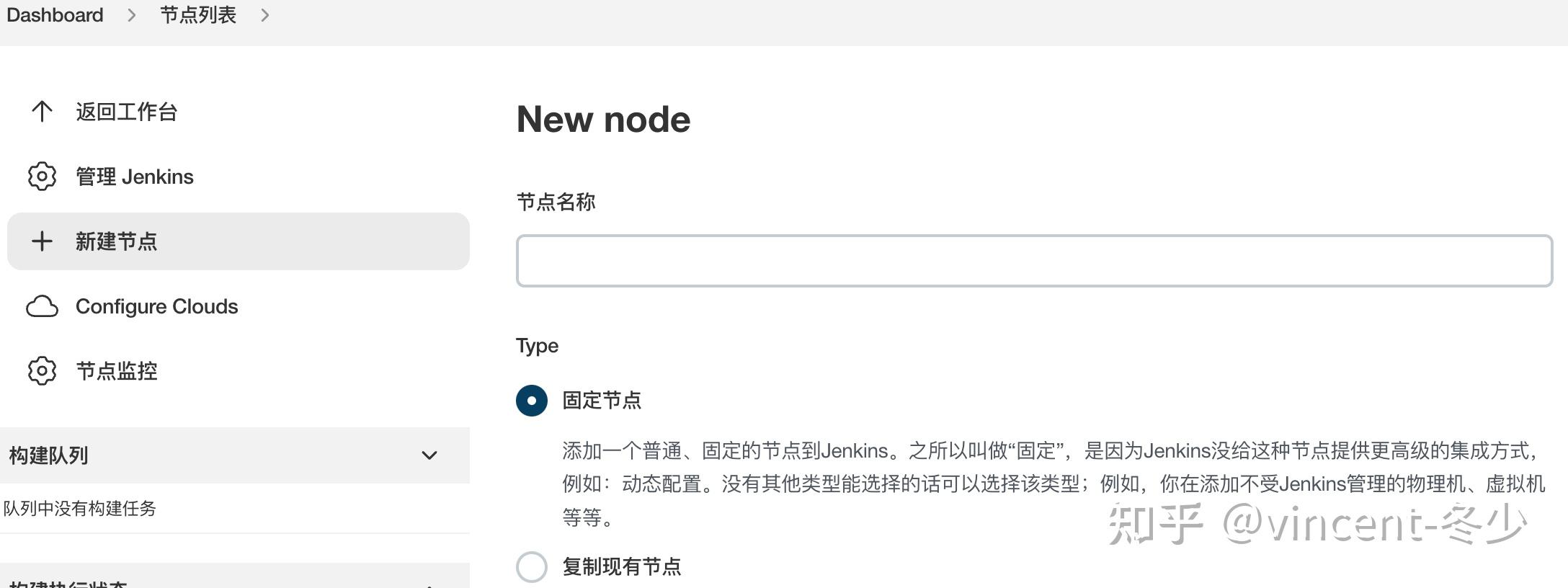Click the chevron after Dashboard in breadcrumb
Image resolution: width=1568 pixels, height=588 pixels.
(x=133, y=14)
